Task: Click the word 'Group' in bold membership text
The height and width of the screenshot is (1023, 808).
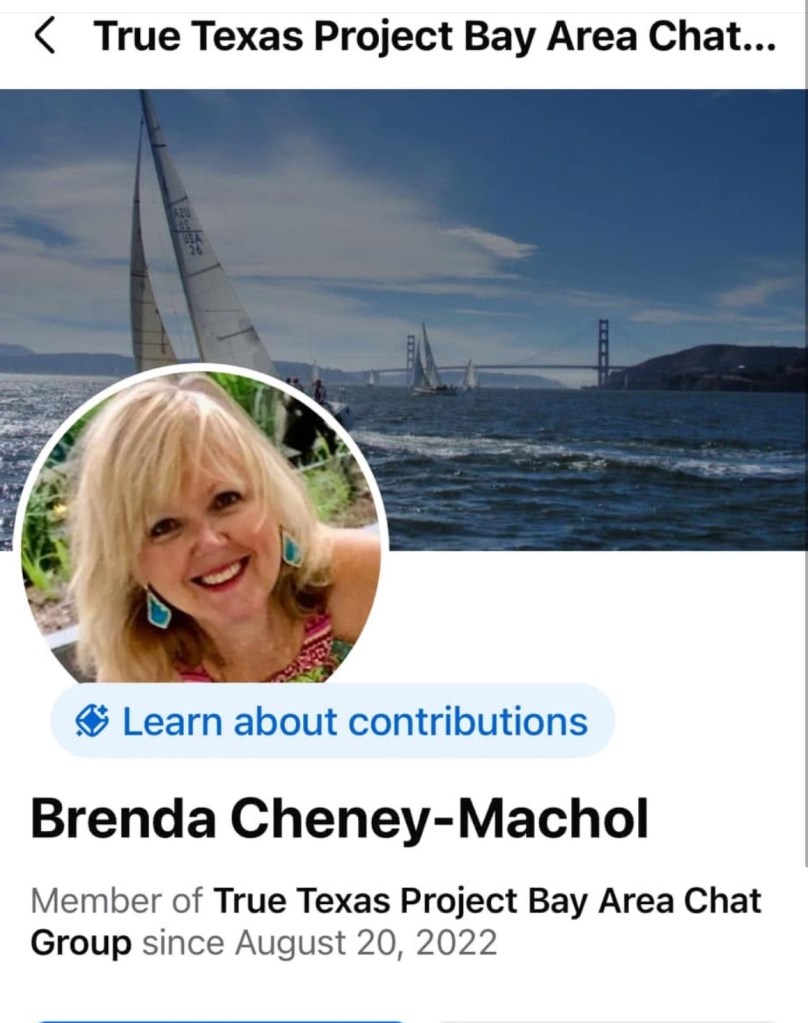Action: pyautogui.click(x=81, y=943)
